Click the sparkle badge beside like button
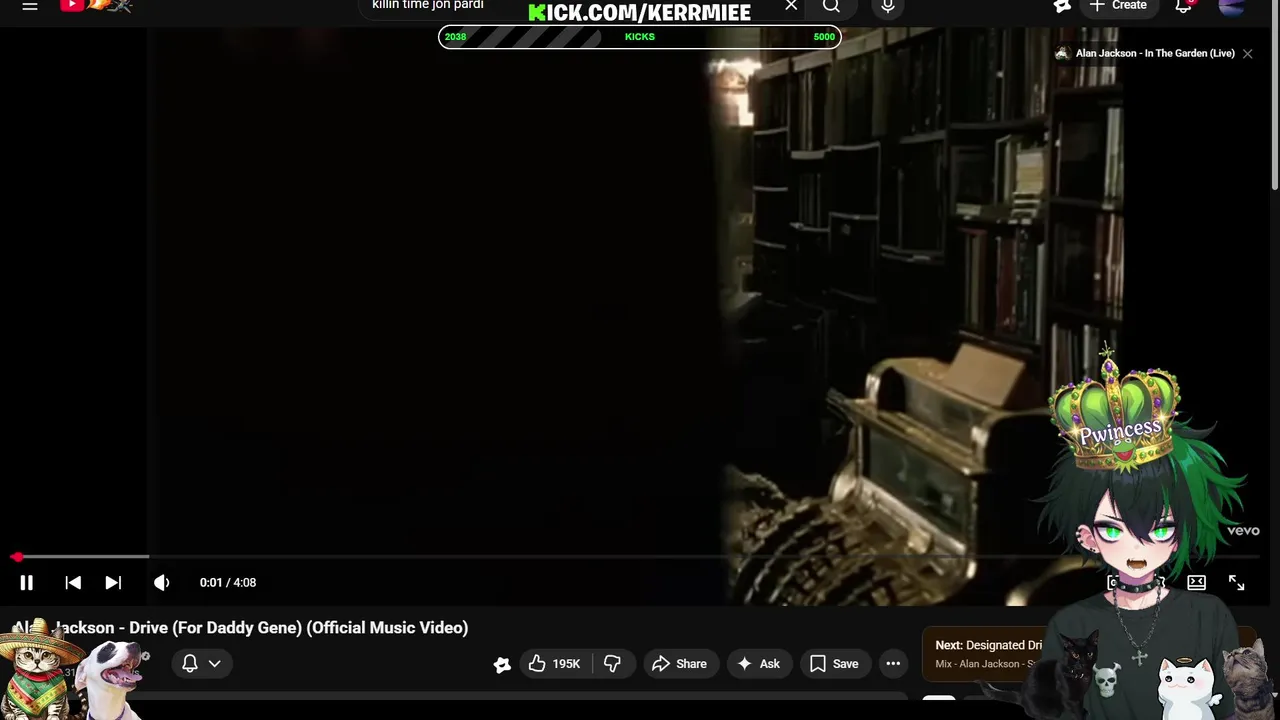This screenshot has height=720, width=1280. click(x=502, y=664)
